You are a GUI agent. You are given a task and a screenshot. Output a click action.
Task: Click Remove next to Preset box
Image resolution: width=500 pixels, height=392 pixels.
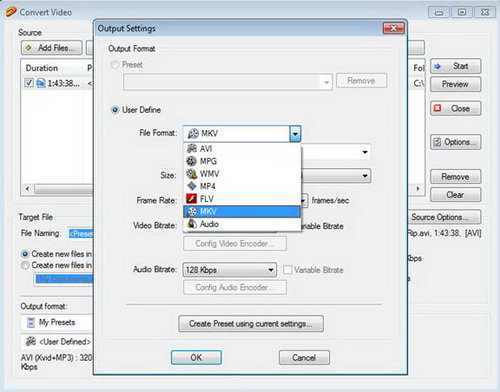tap(361, 81)
